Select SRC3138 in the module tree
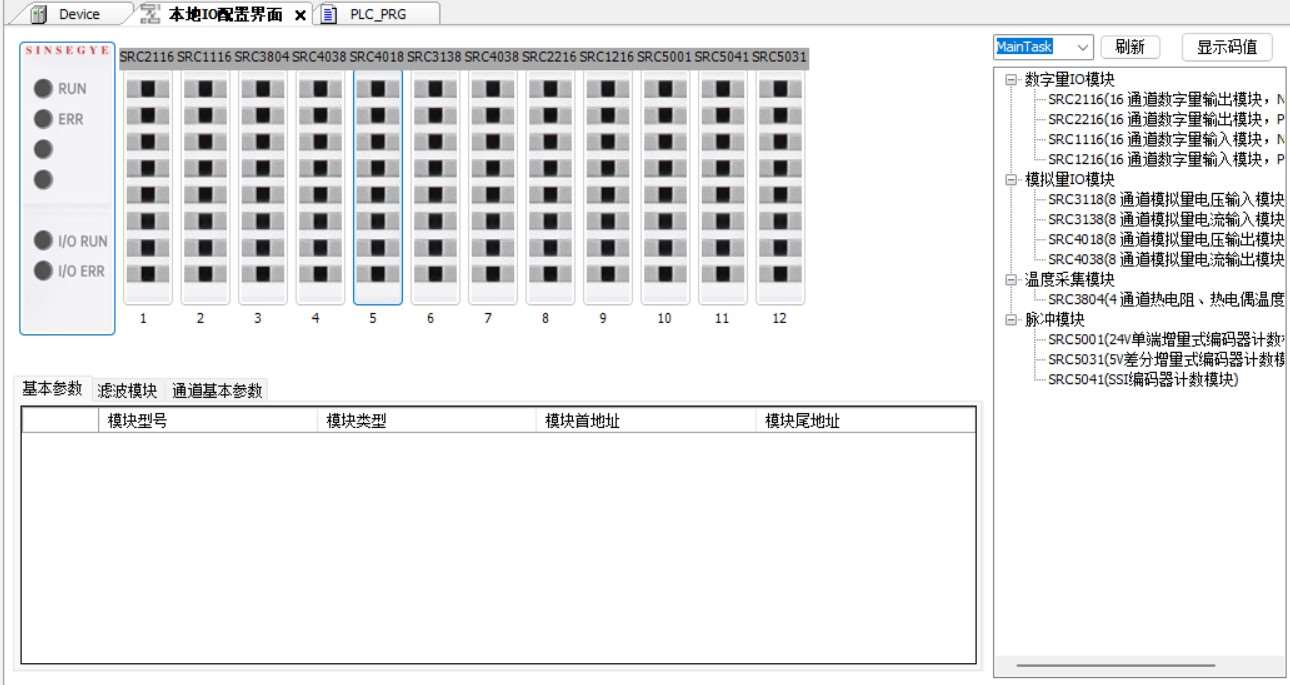Screen dimensions: 1290x685 click(x=1166, y=219)
